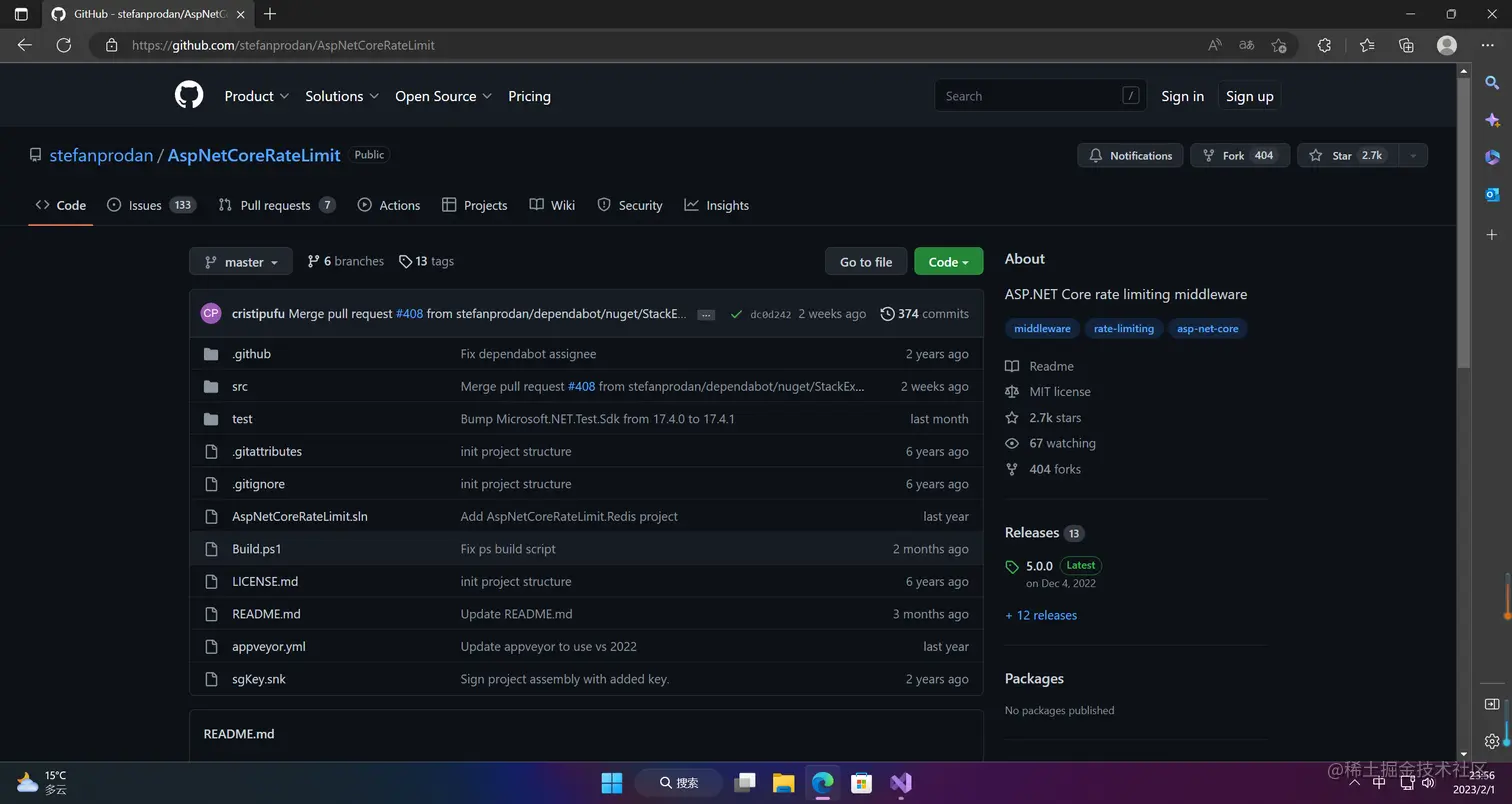Open the Edge sidebar search icon
The image size is (1512, 804).
(1492, 83)
